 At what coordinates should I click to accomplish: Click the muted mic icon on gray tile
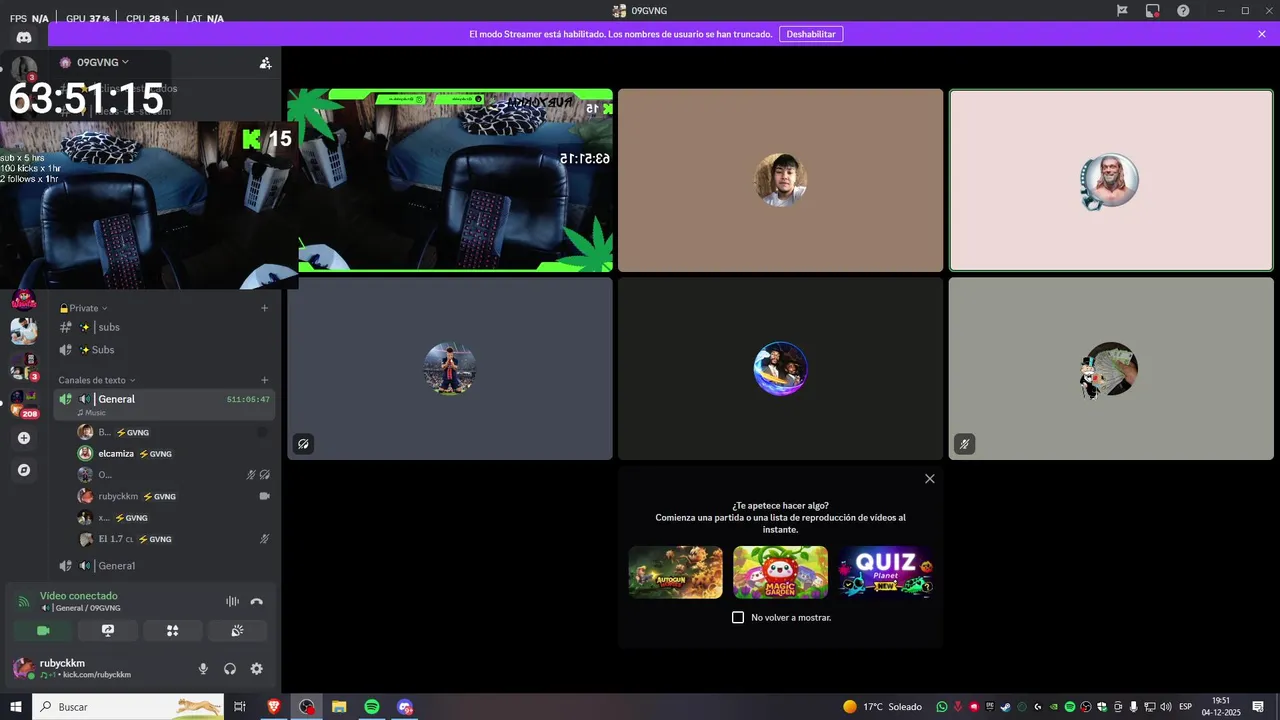tap(964, 444)
